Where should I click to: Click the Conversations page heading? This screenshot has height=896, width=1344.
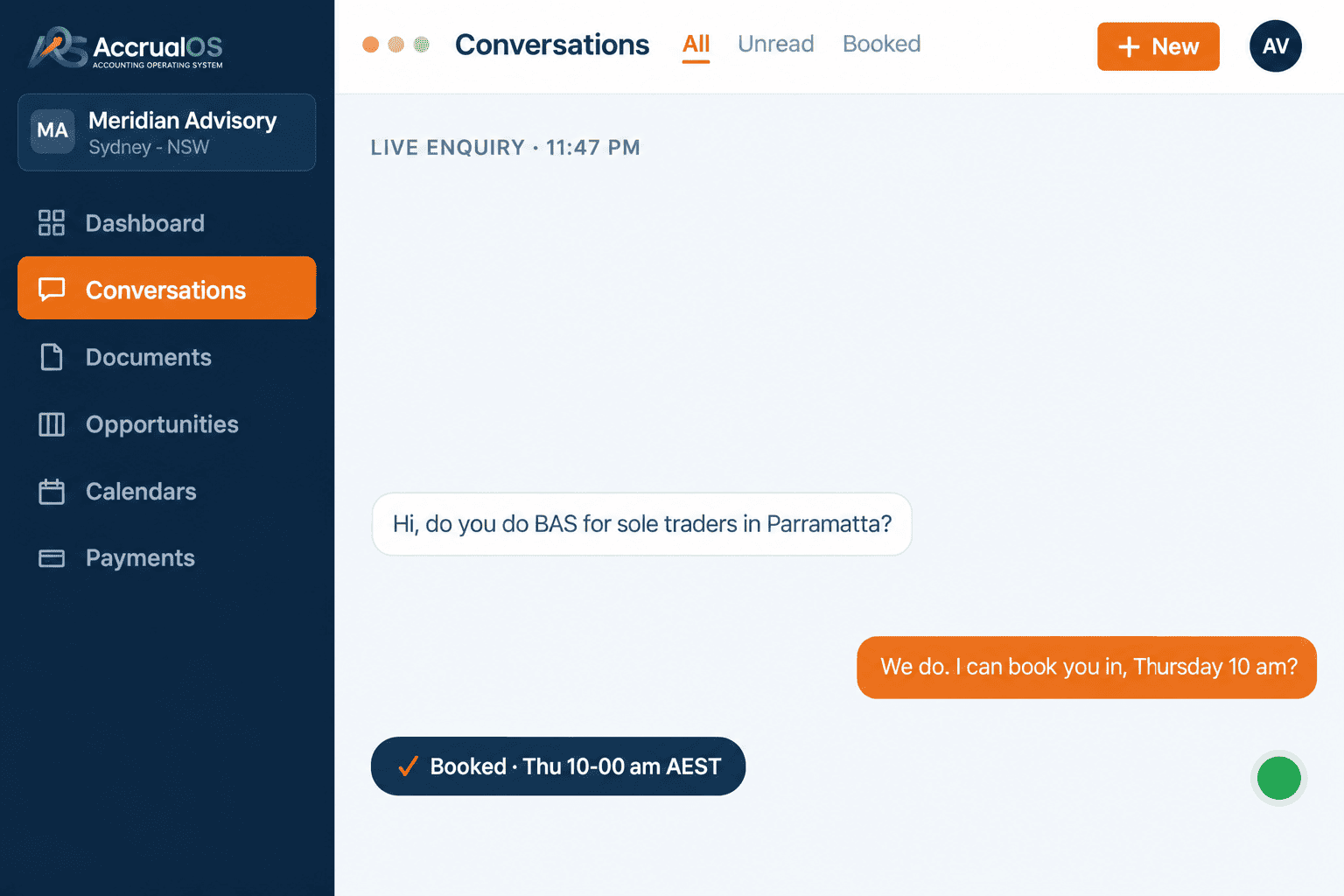pos(552,45)
